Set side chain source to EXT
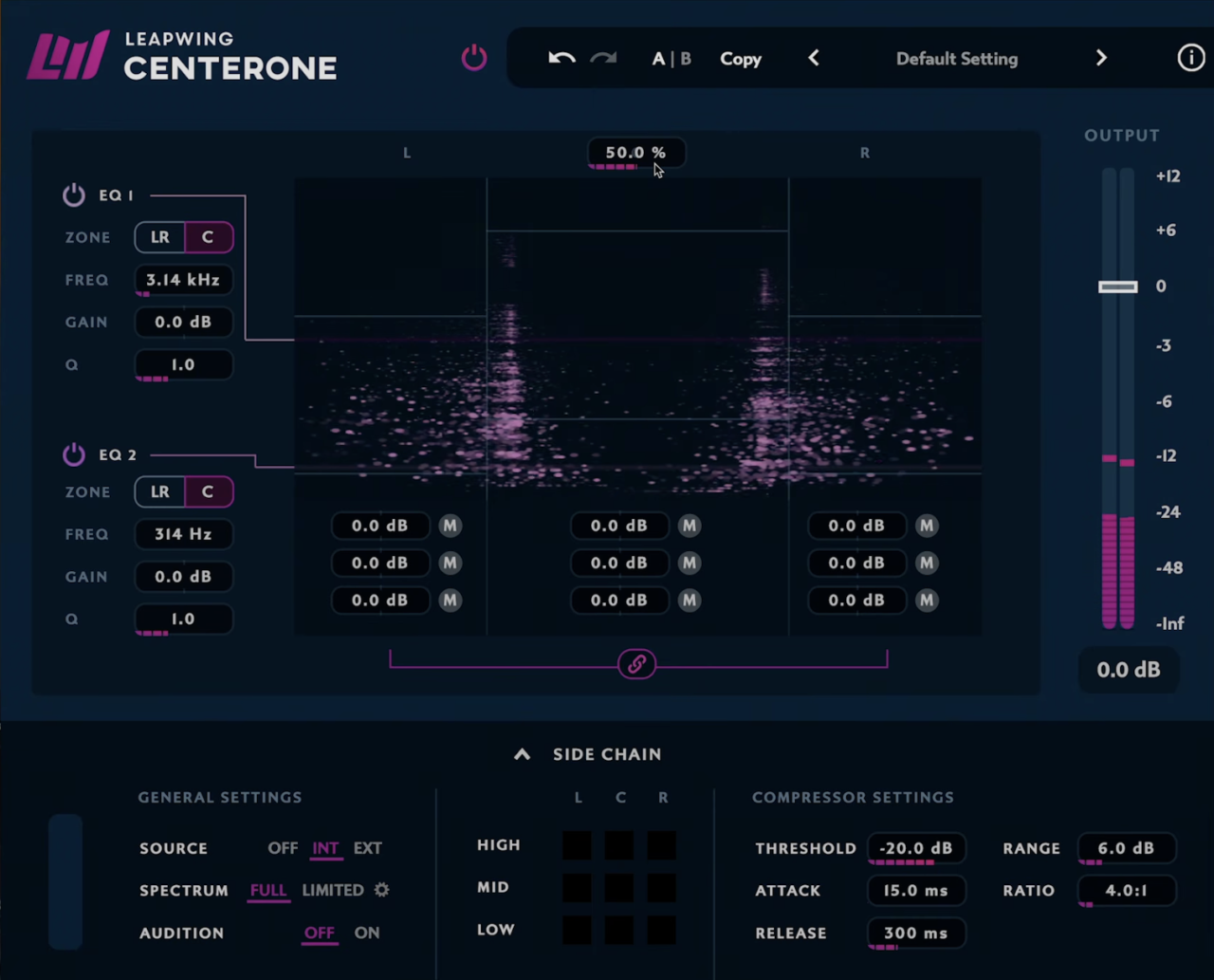1214x980 pixels. point(368,848)
